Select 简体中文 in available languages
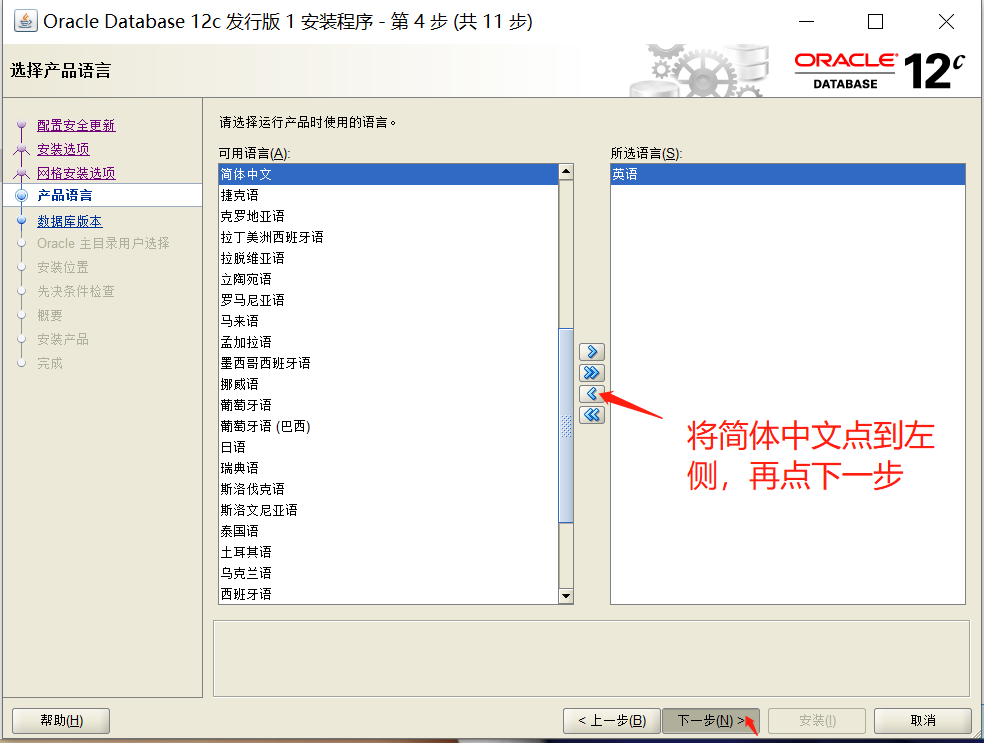This screenshot has width=984, height=743. point(388,174)
